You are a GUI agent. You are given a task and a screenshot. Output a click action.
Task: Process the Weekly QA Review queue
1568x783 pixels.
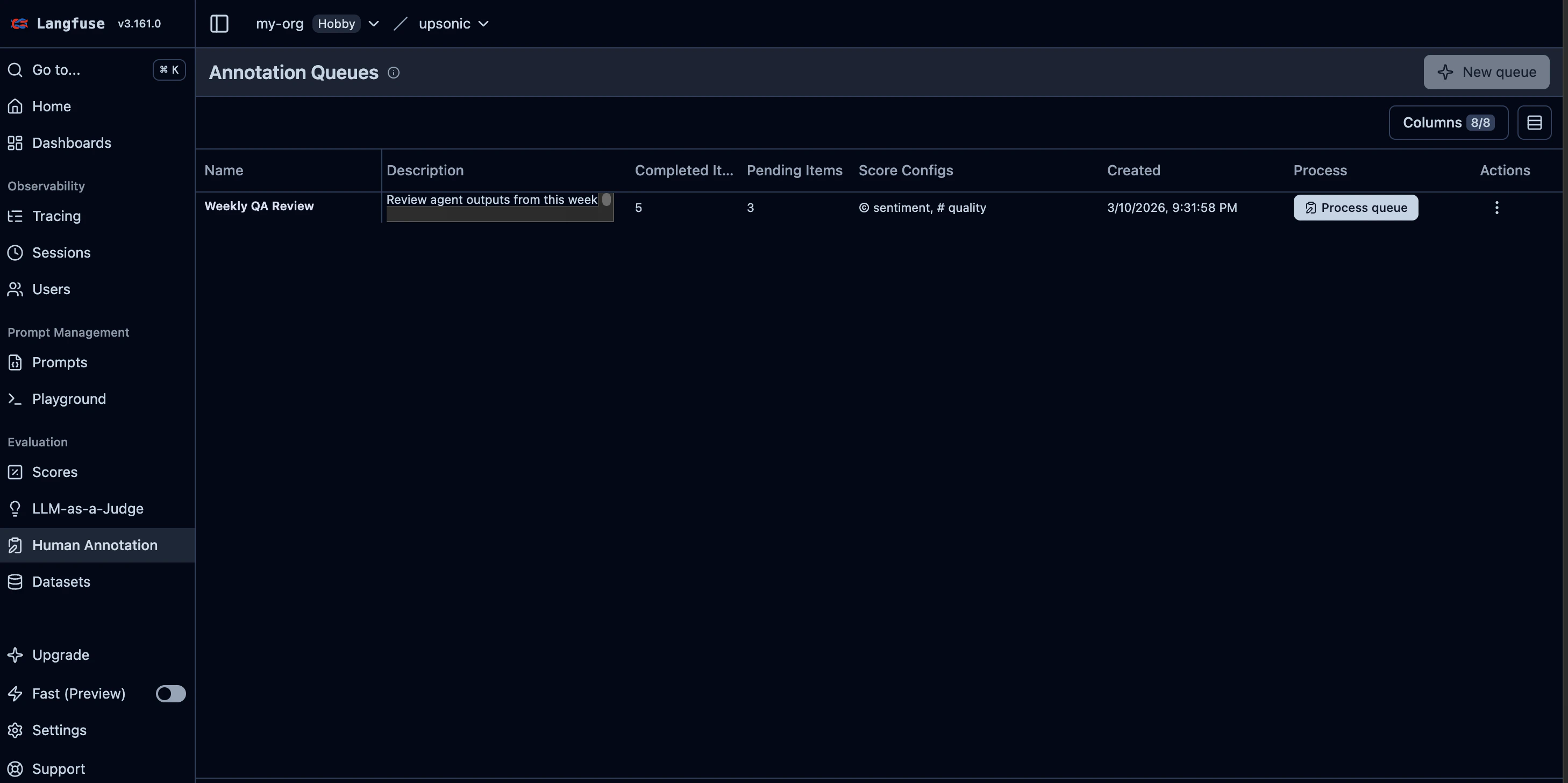1355,207
